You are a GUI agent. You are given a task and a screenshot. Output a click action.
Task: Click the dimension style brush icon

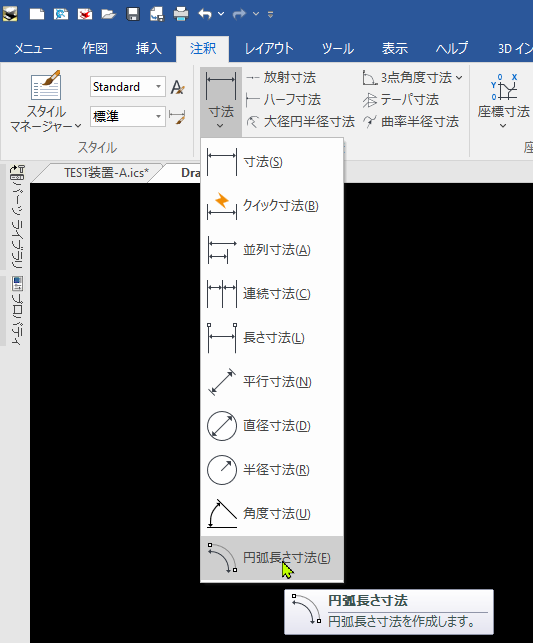point(178,117)
